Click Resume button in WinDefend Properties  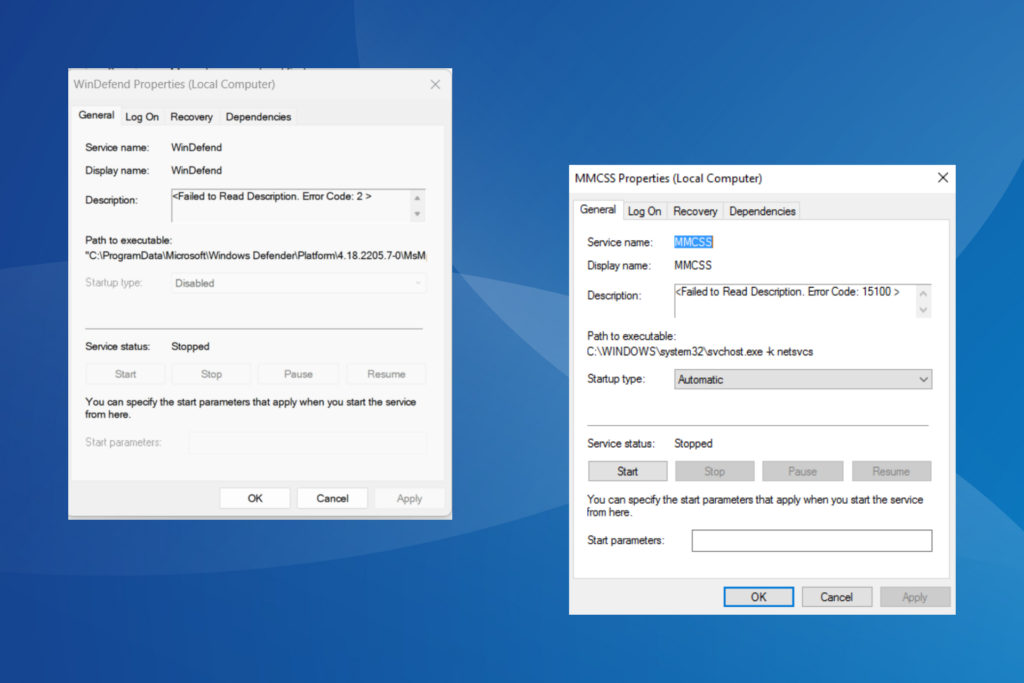(386, 374)
